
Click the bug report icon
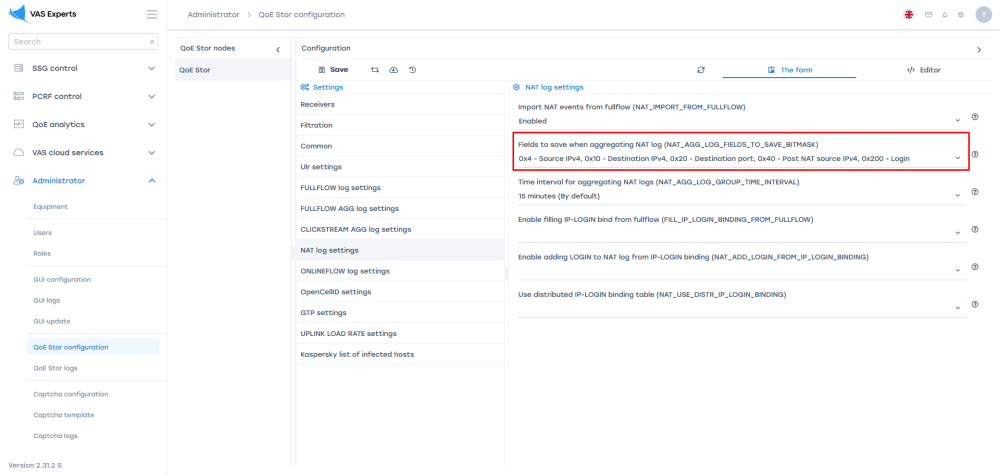pyautogui.click(x=960, y=15)
